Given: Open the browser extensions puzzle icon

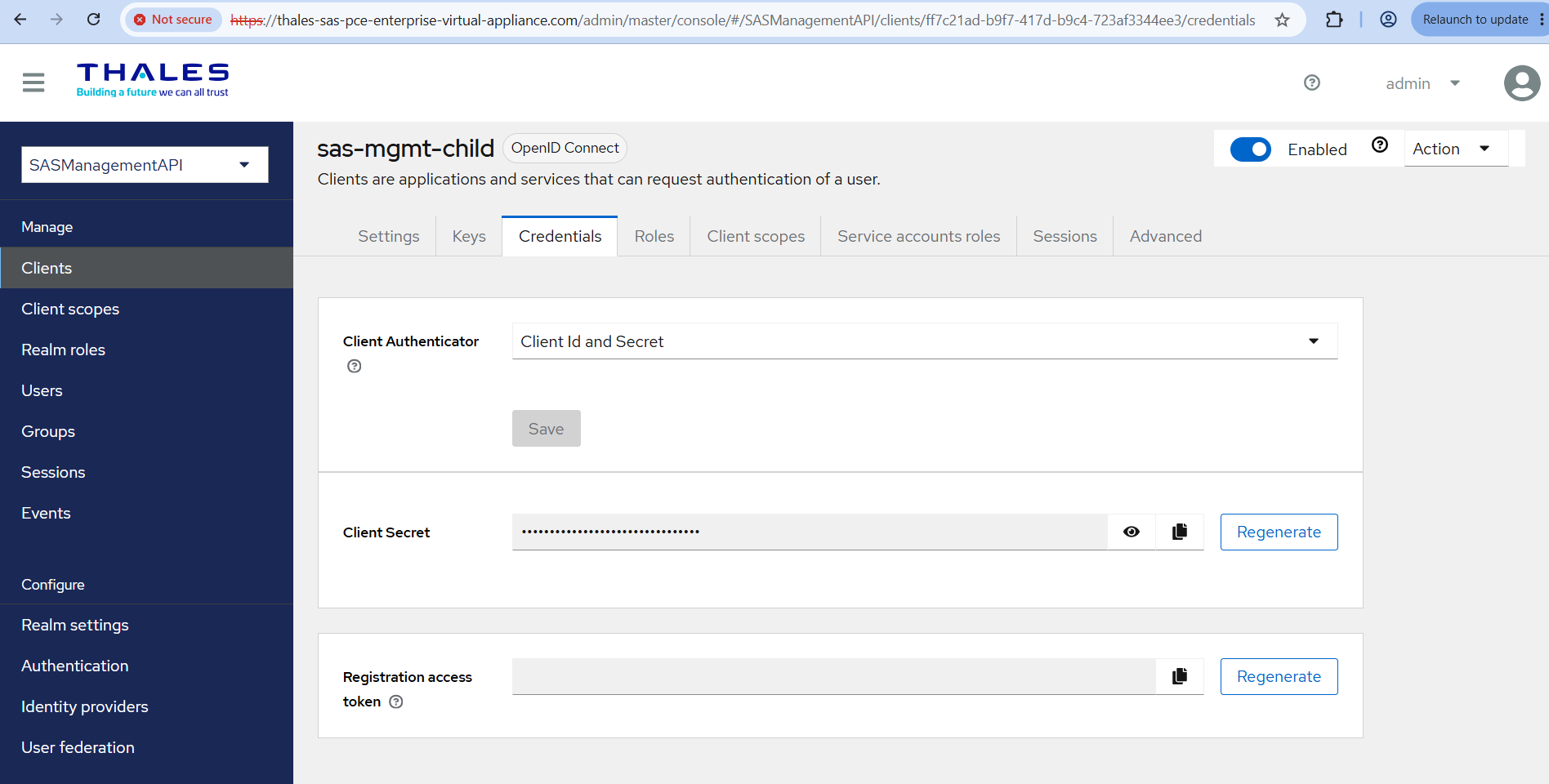Looking at the screenshot, I should point(1334,20).
